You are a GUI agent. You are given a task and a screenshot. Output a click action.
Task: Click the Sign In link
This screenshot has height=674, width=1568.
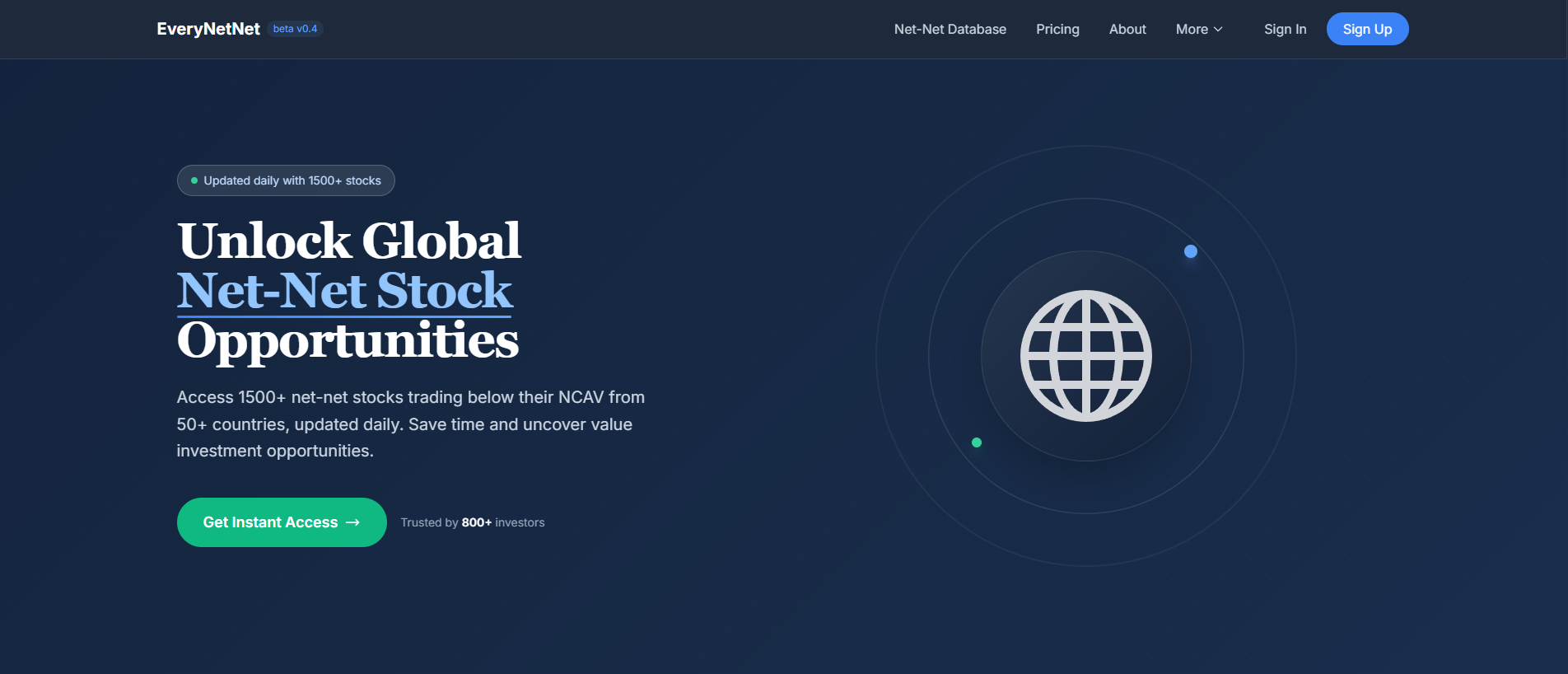coord(1285,29)
